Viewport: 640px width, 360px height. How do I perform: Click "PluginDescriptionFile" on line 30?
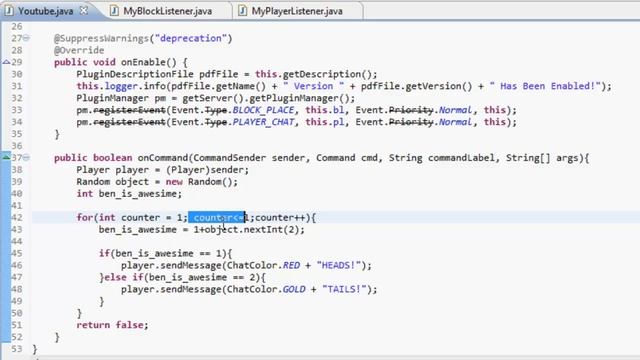point(135,74)
